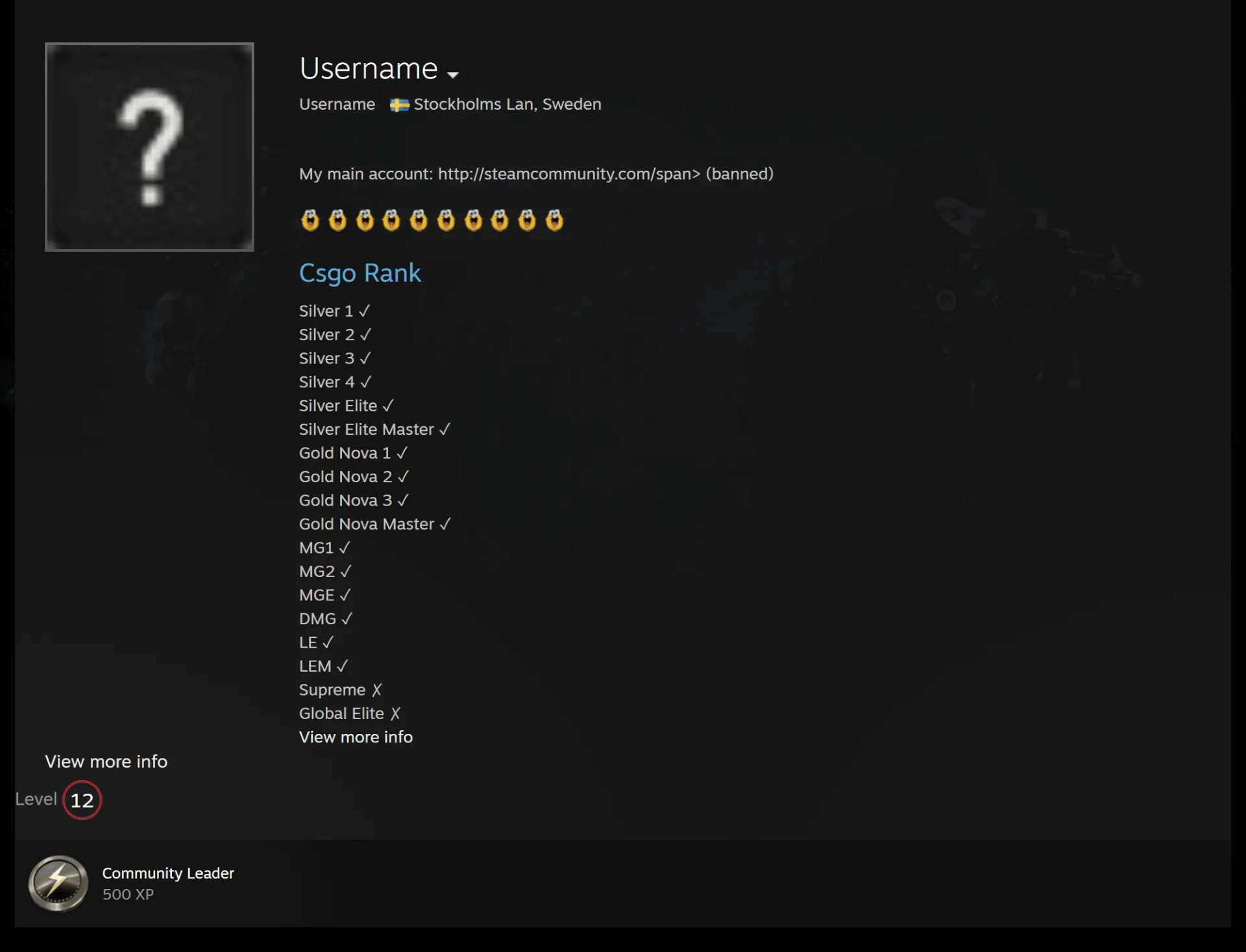Screen dimensions: 1246x952
Task: Click the Sweden flag icon
Action: (x=399, y=105)
